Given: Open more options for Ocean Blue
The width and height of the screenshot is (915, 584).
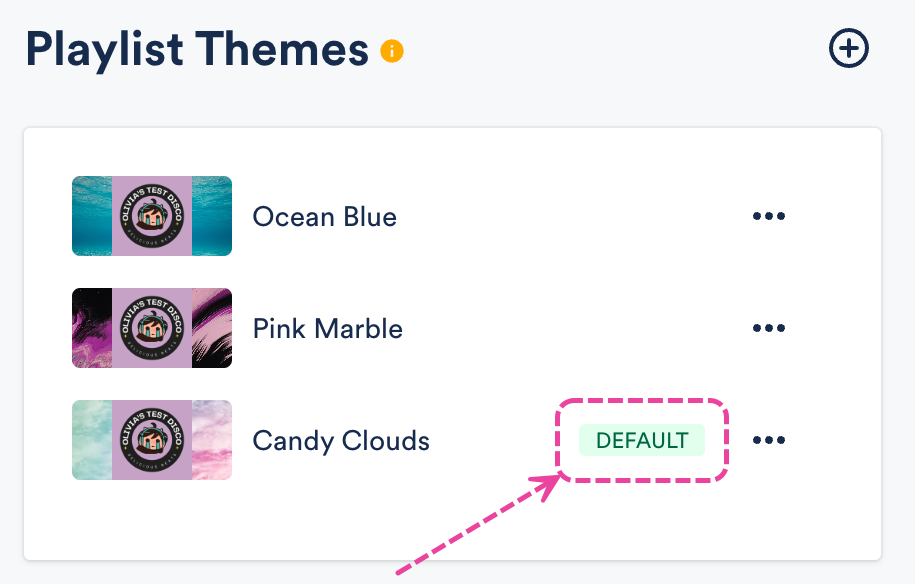Looking at the screenshot, I should pyautogui.click(x=769, y=216).
